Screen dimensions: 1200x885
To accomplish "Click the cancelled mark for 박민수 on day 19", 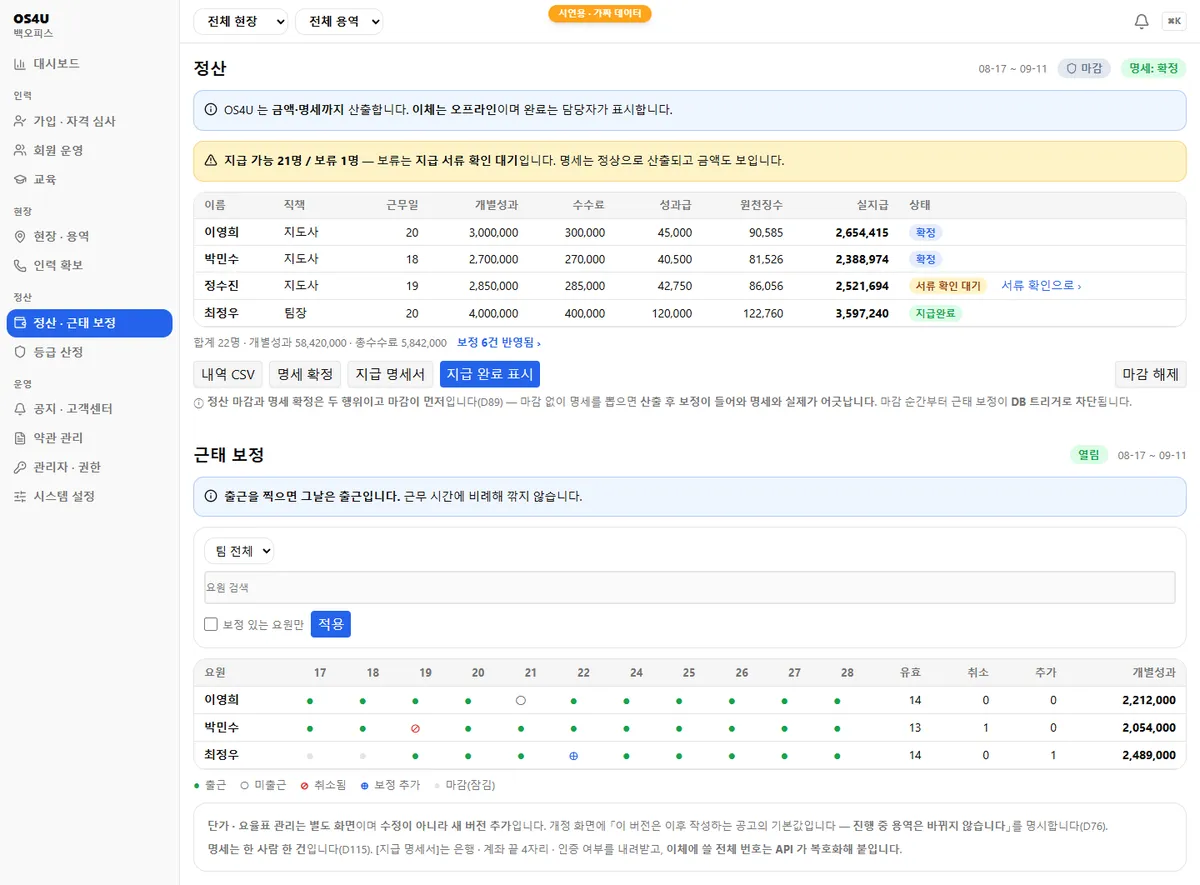I will pyautogui.click(x=415, y=728).
